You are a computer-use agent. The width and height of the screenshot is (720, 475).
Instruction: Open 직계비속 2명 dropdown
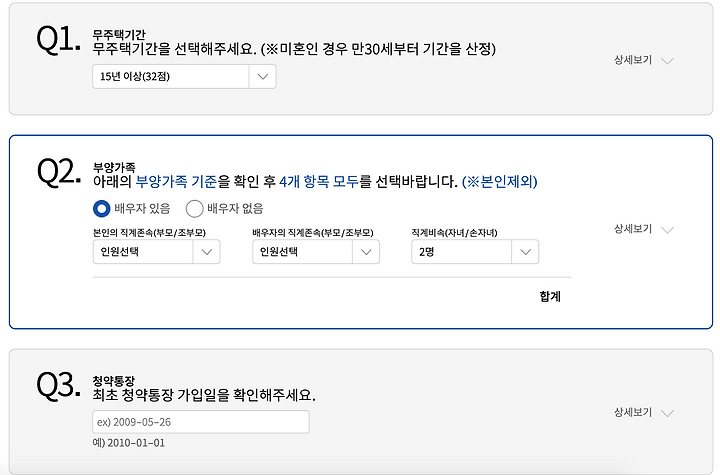(x=475, y=252)
